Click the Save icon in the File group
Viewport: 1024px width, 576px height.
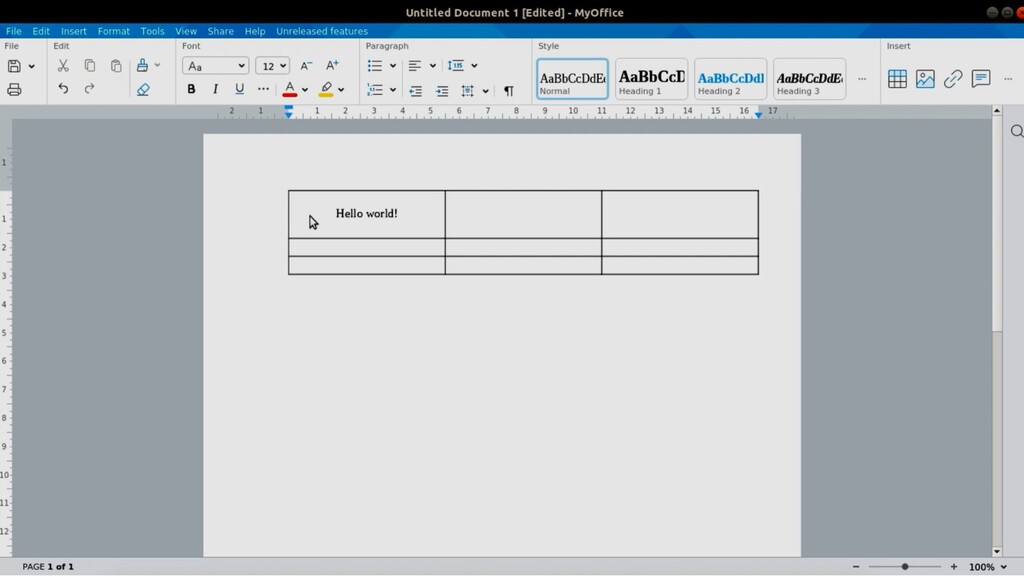[x=14, y=66]
